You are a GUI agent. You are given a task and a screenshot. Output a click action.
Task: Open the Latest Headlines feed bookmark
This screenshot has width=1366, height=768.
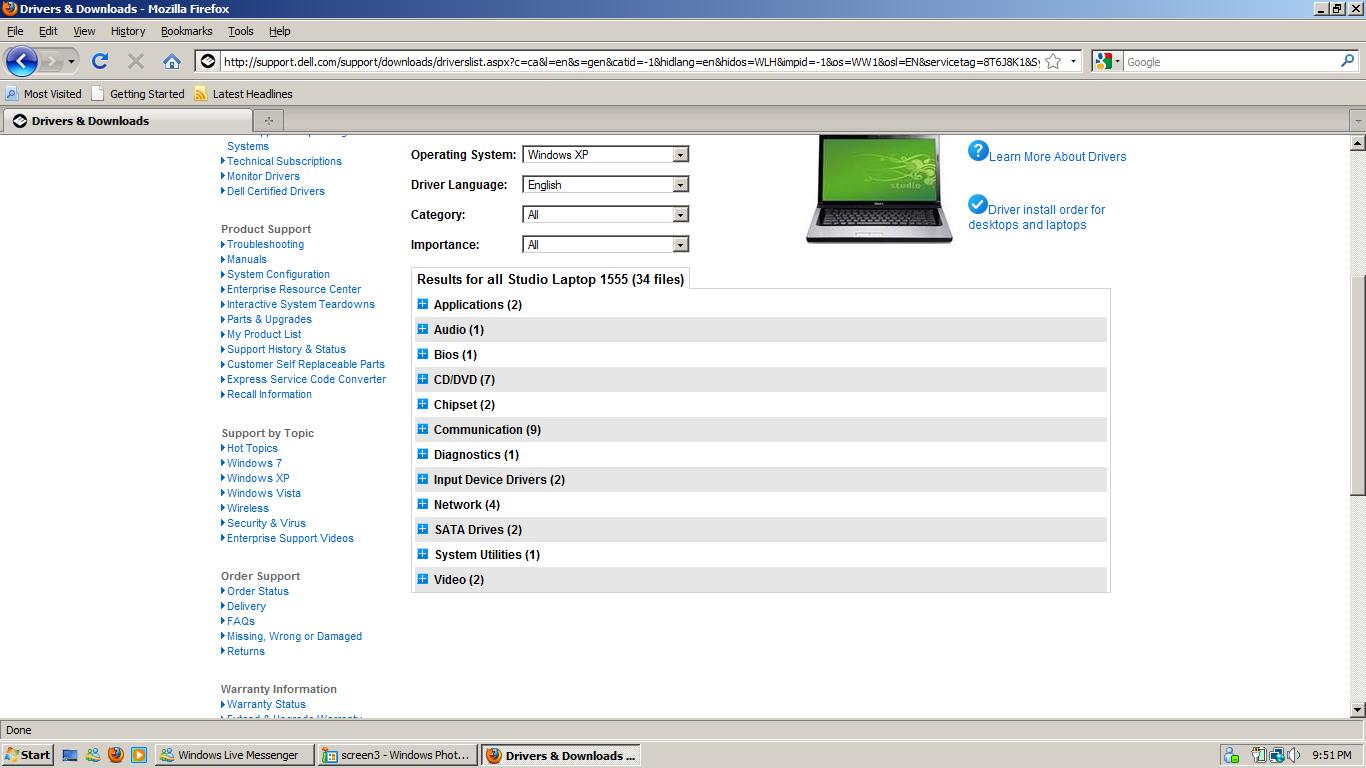(243, 94)
